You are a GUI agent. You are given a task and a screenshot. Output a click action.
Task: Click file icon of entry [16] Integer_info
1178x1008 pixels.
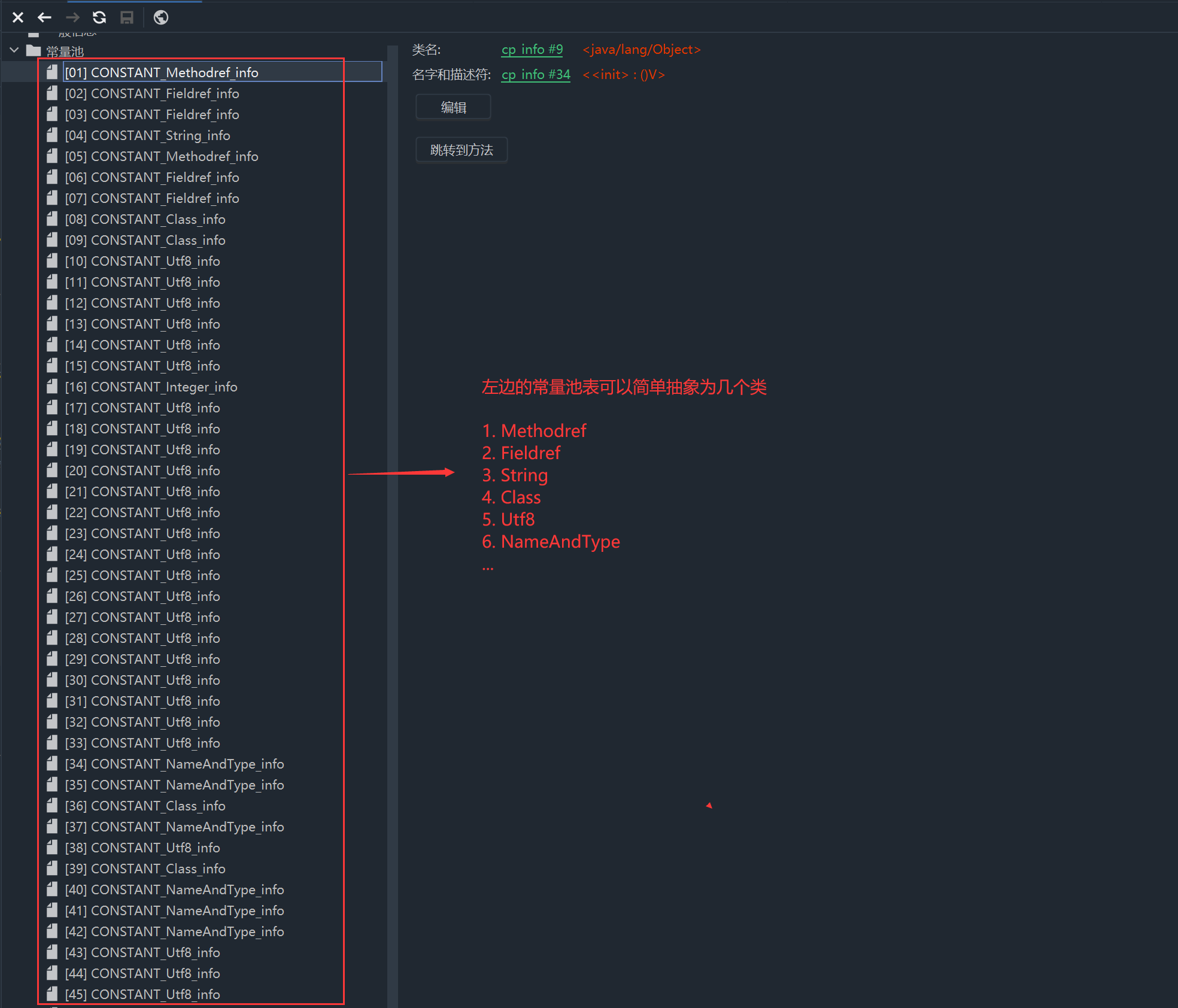click(53, 387)
